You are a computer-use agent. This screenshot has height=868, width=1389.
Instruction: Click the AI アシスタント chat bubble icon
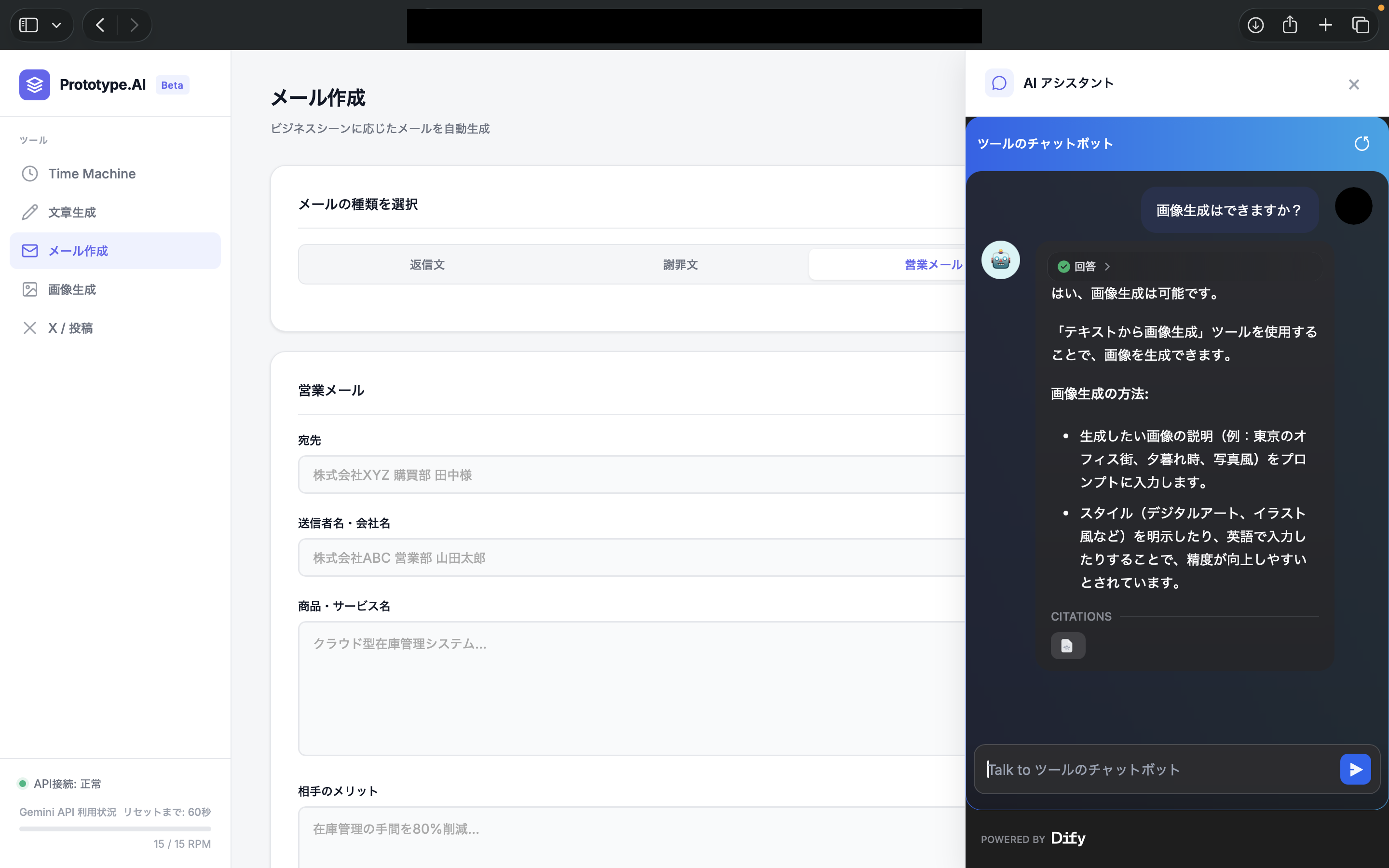coord(999,83)
